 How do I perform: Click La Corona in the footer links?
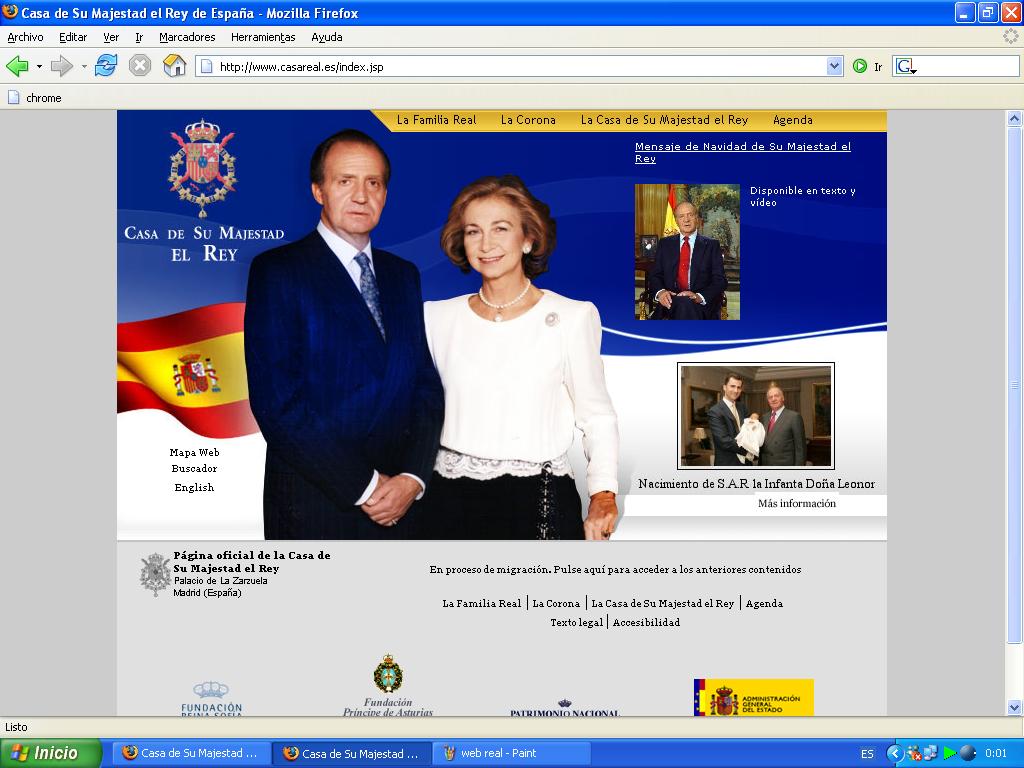556,603
